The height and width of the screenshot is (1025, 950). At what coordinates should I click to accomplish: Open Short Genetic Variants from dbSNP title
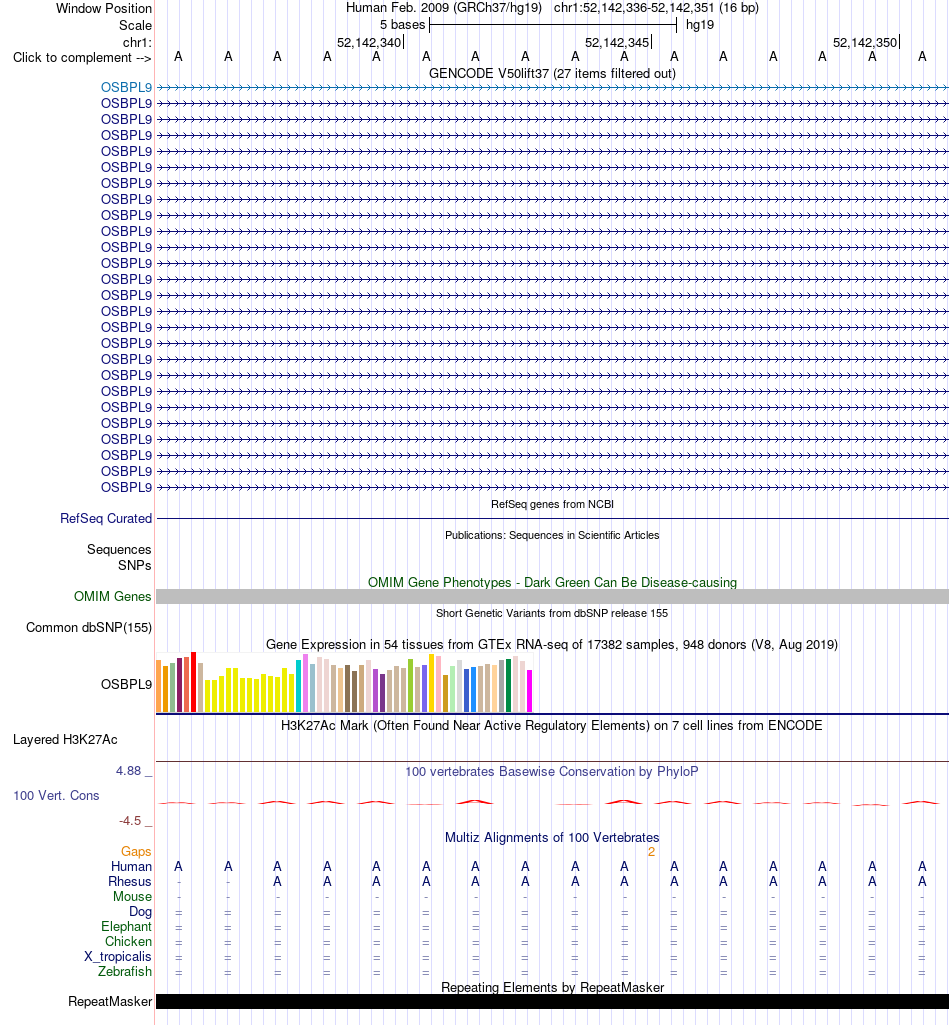coord(552,613)
